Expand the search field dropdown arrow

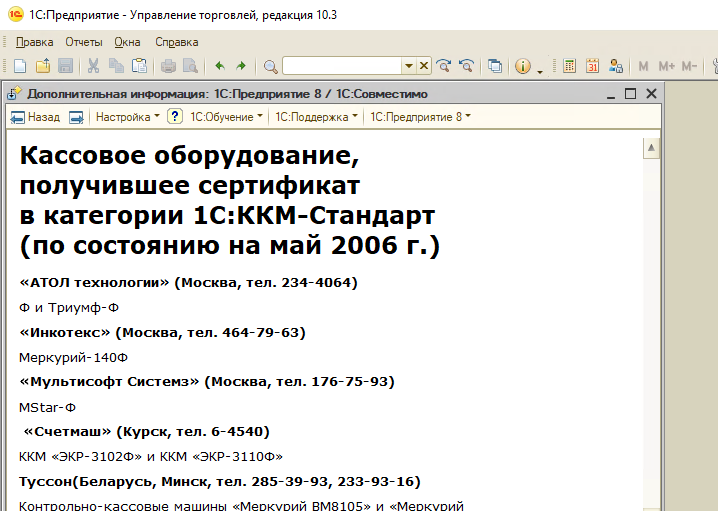(408, 66)
